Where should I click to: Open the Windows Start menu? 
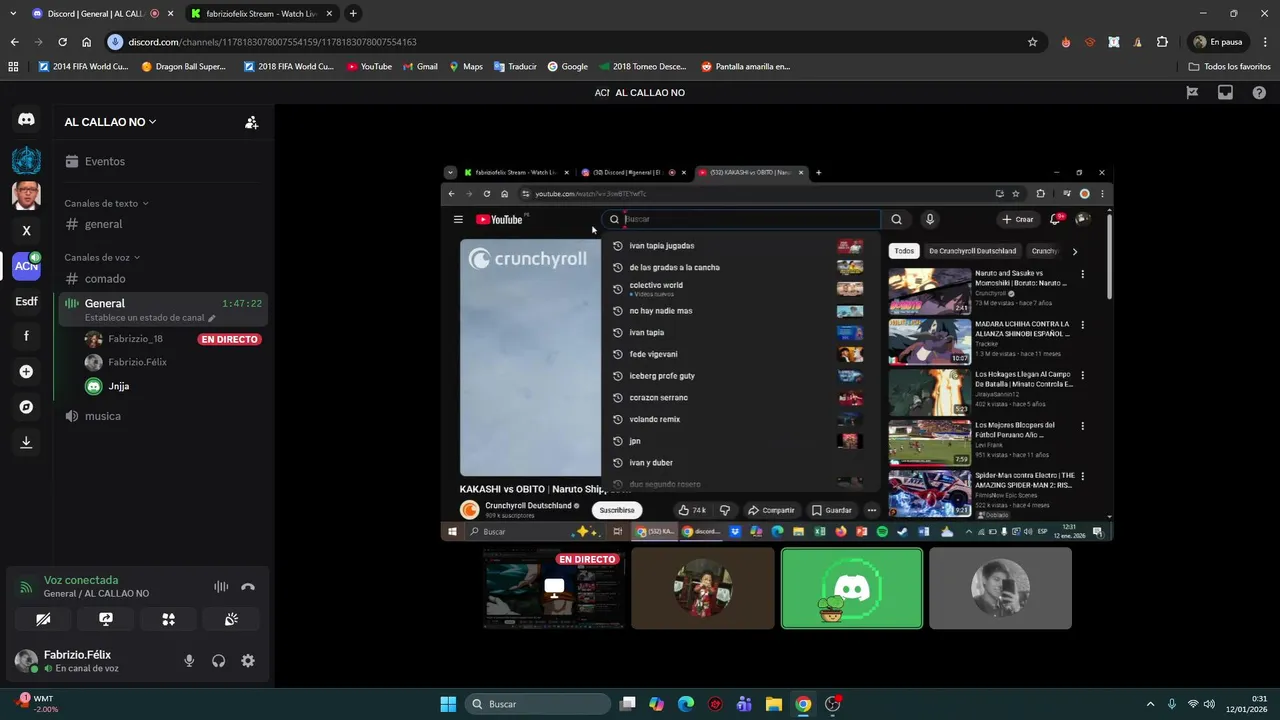coord(448,704)
